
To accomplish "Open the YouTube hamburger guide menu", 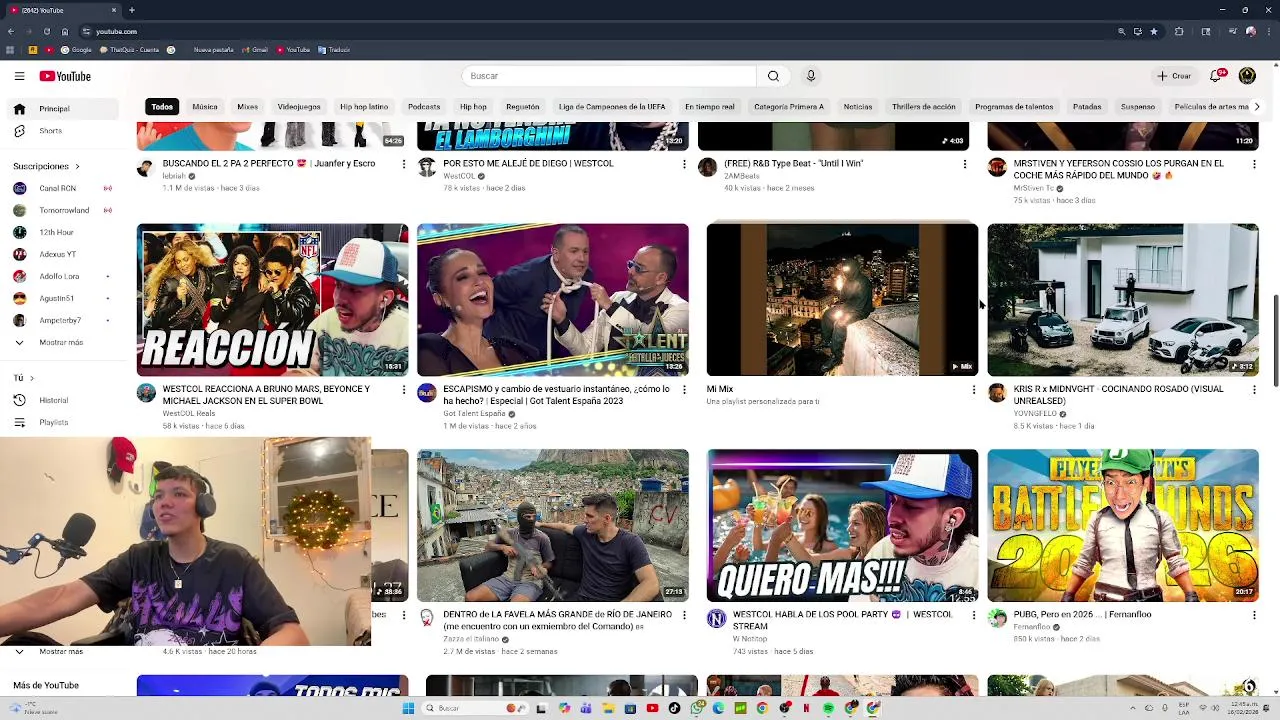I will click(19, 76).
